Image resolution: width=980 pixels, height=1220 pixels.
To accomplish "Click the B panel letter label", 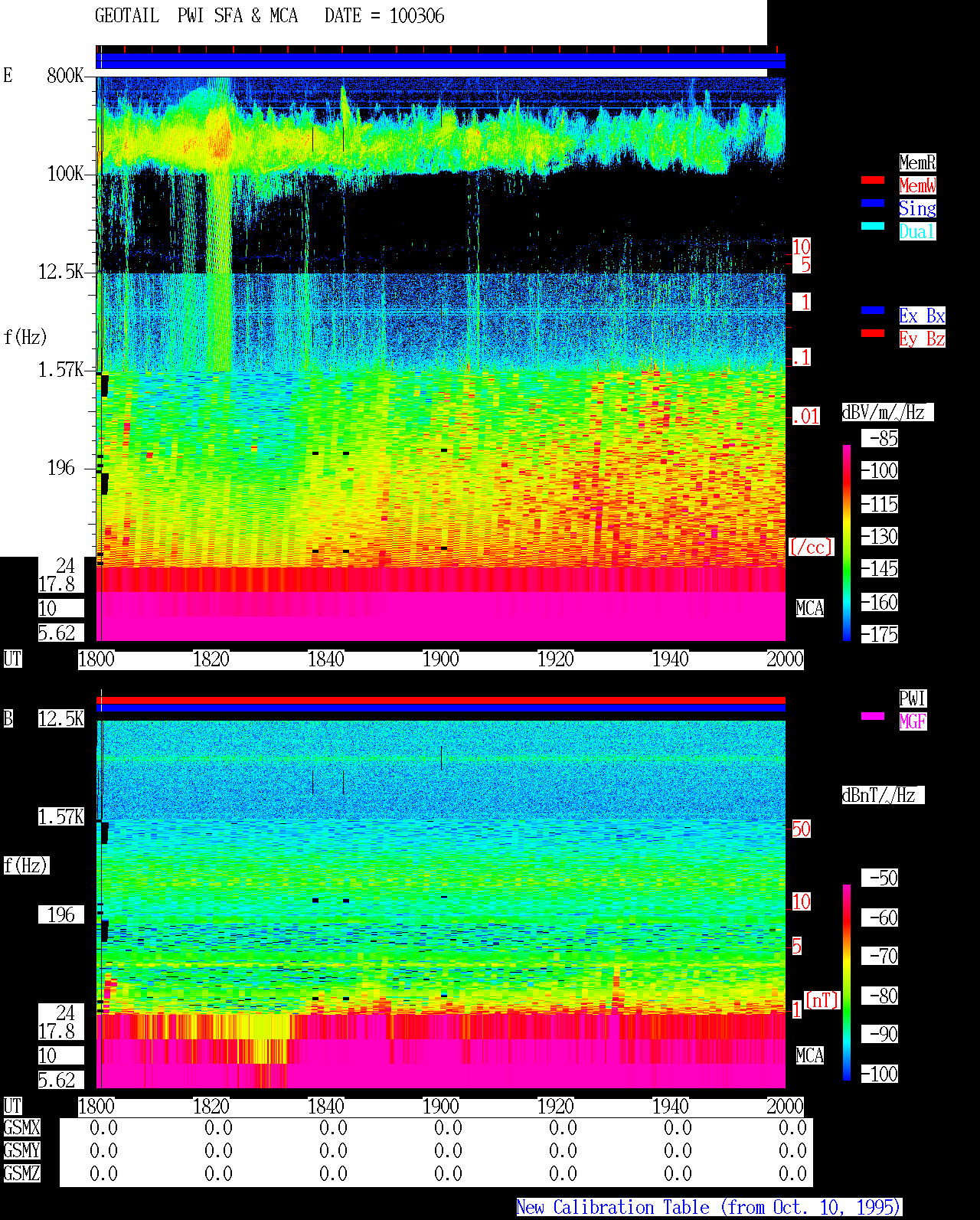I will pos(8,718).
